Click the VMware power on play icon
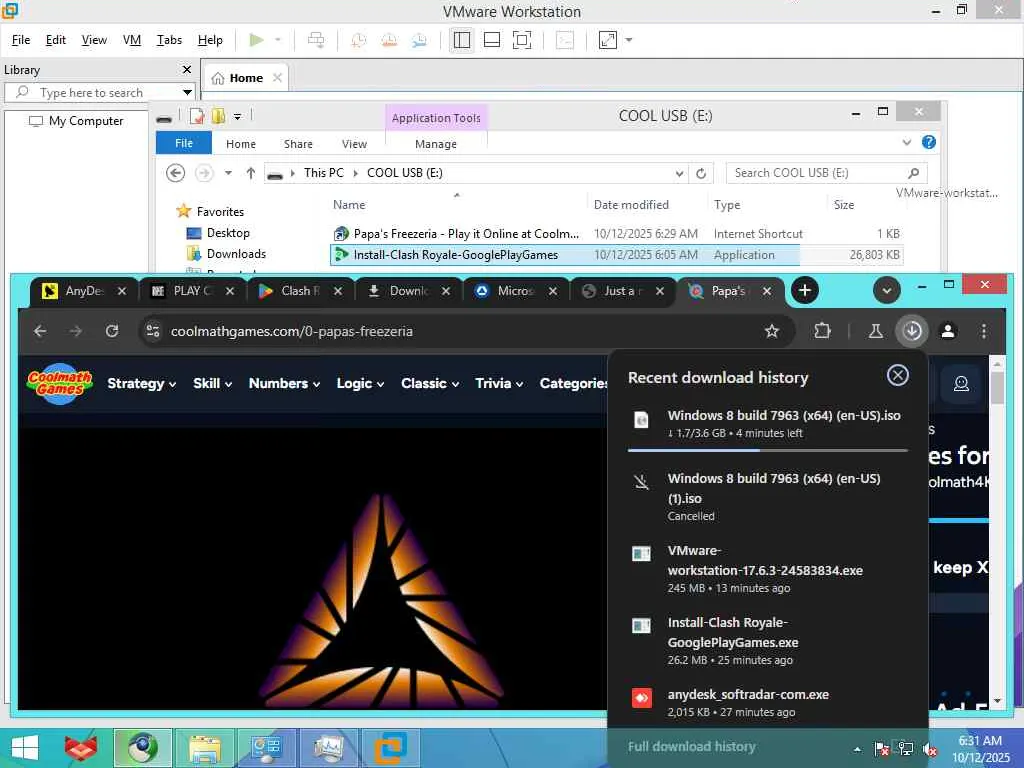Viewport: 1024px width, 768px height. (257, 40)
